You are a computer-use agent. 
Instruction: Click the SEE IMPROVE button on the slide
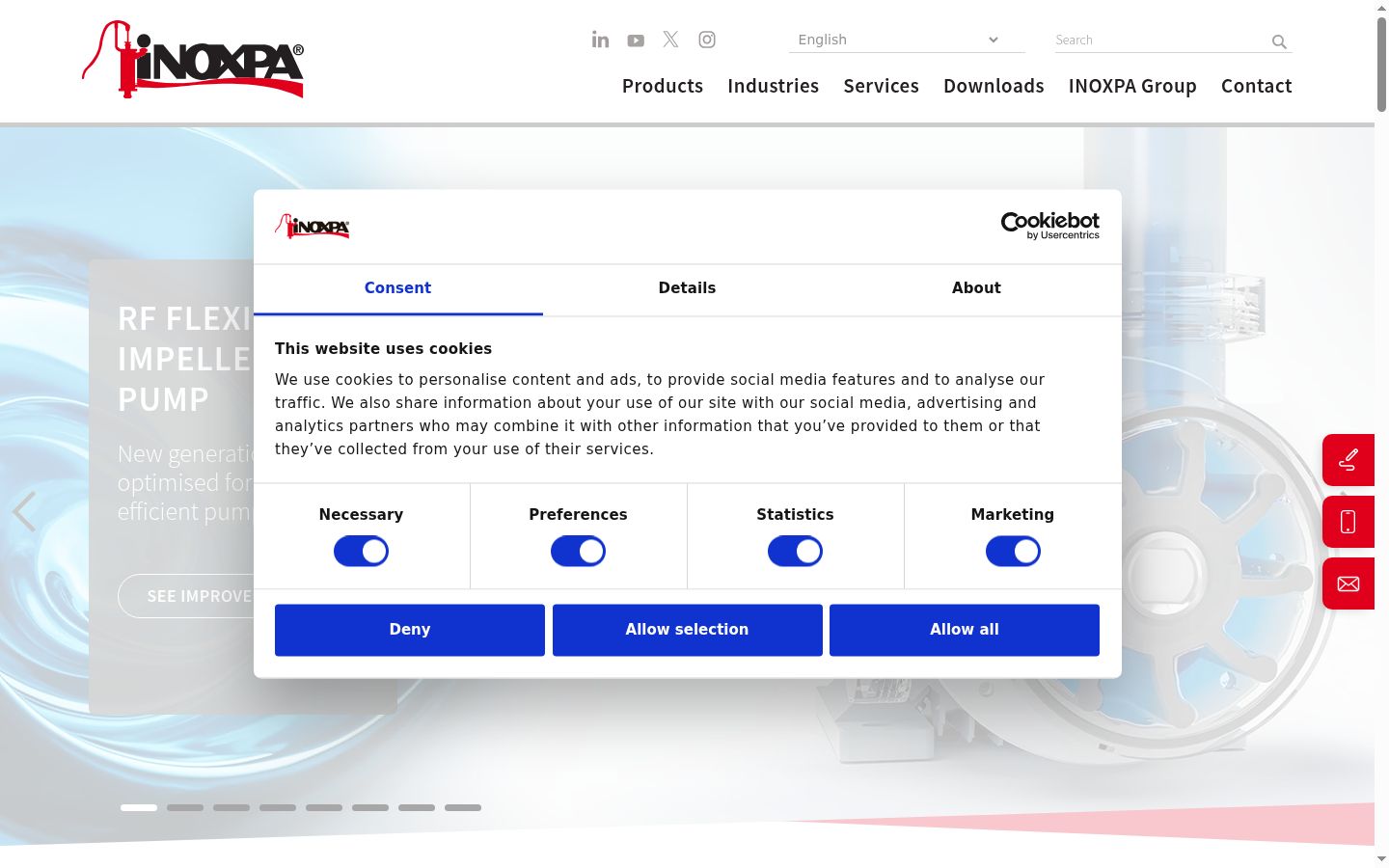click(186, 596)
